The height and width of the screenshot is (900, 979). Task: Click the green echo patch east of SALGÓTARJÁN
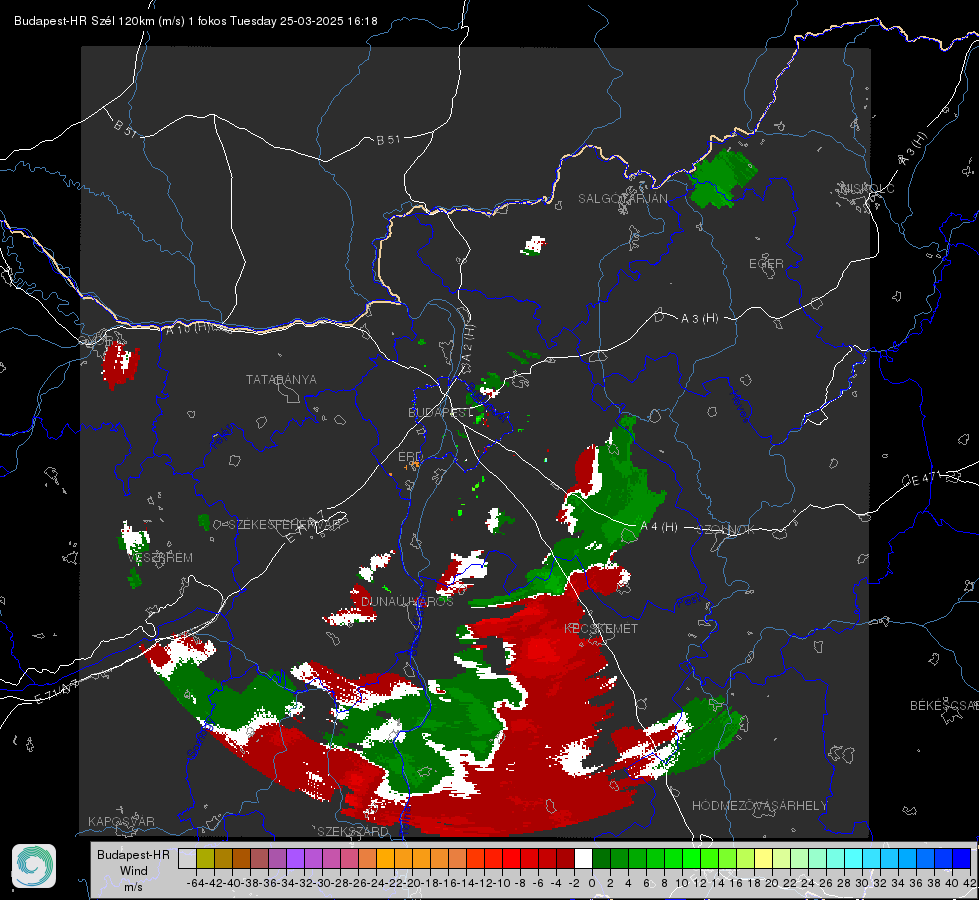click(x=722, y=177)
